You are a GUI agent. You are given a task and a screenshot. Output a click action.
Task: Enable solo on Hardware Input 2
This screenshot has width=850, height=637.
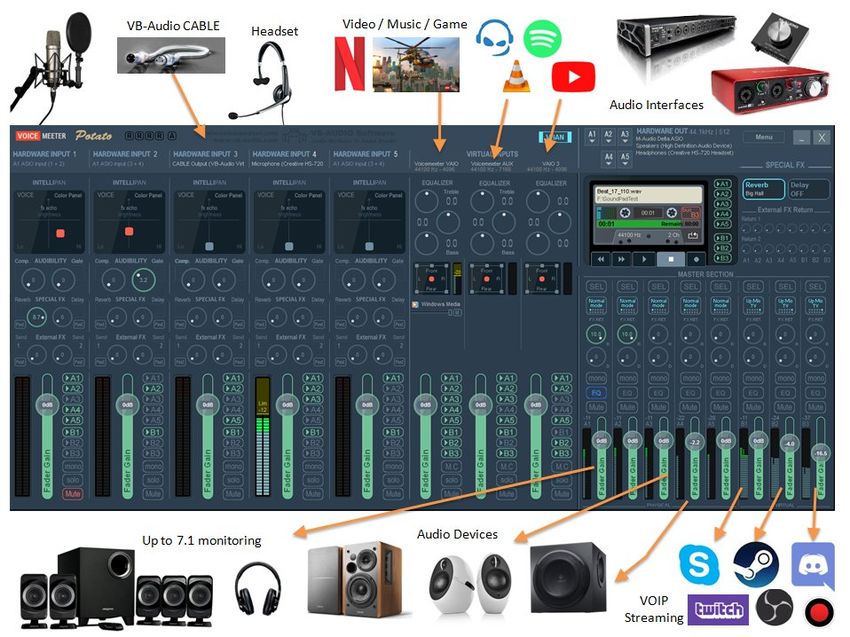click(153, 480)
